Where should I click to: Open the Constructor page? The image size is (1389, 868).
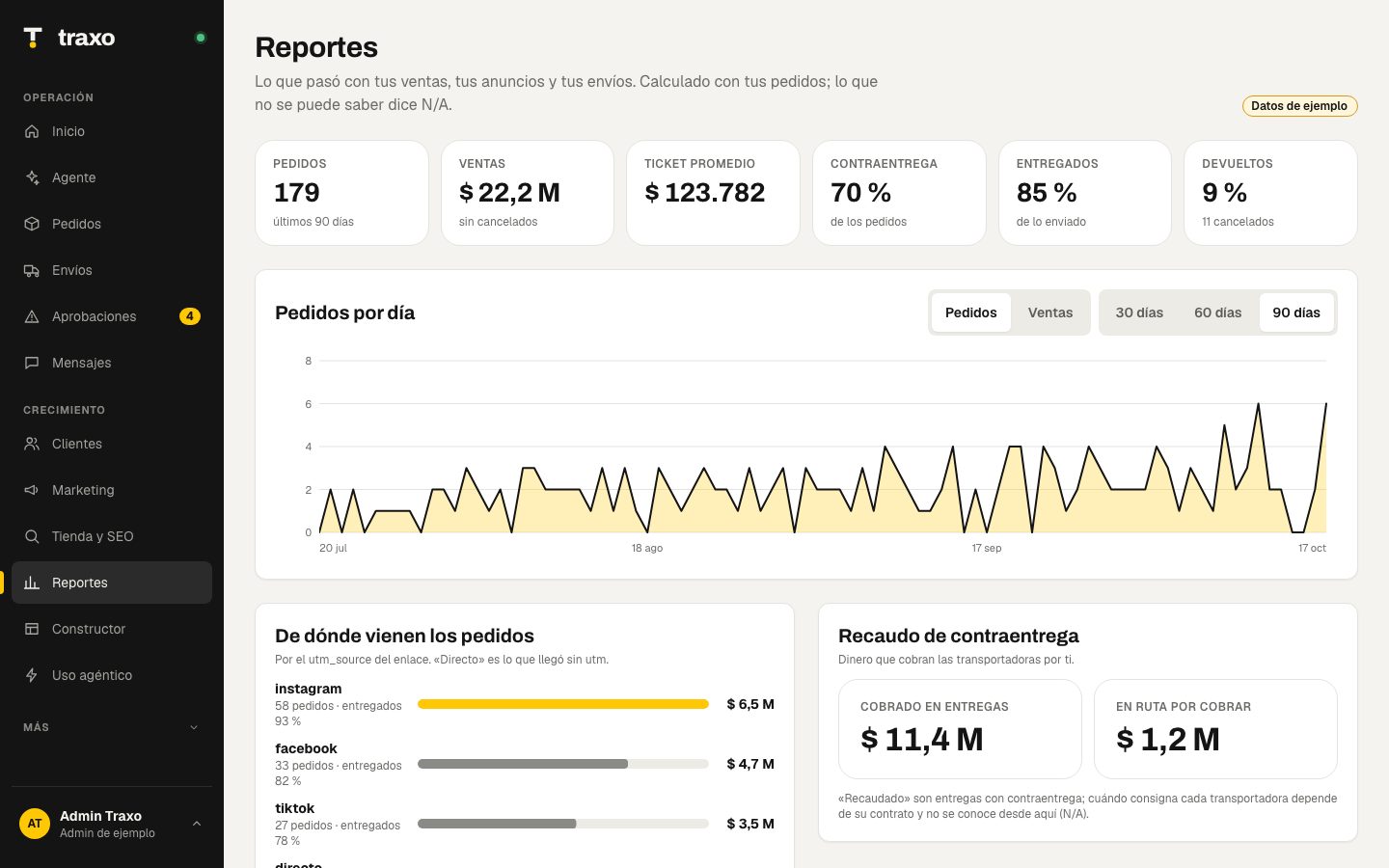coord(112,629)
